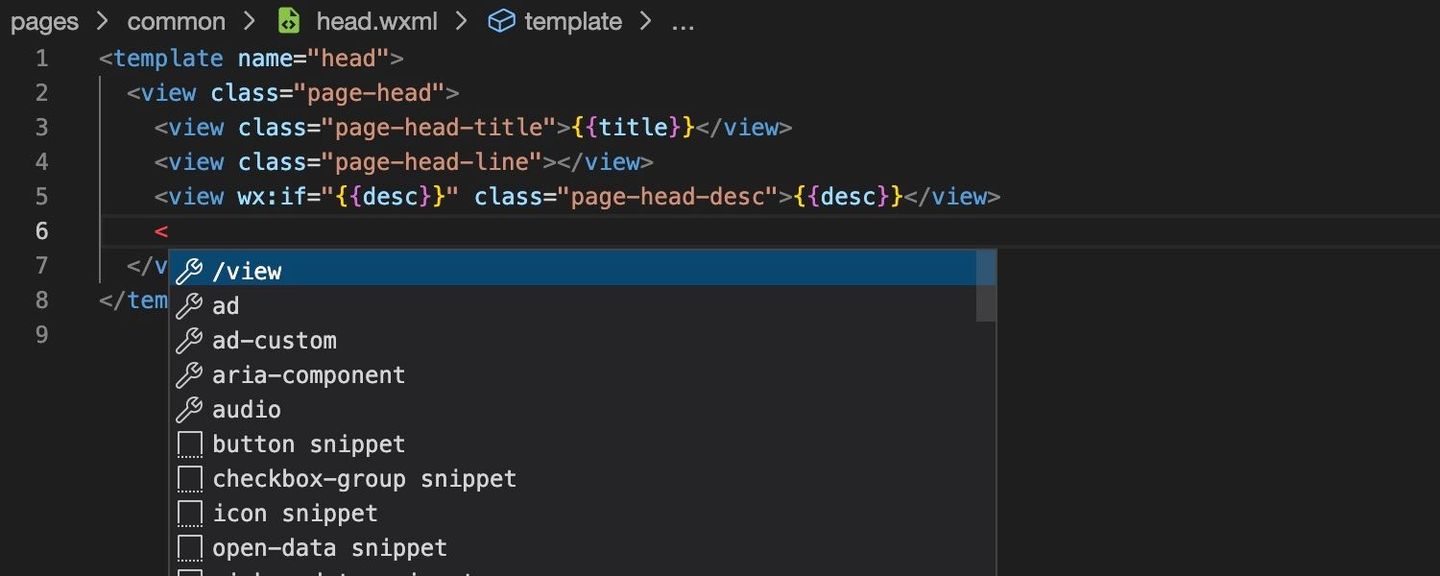
Task: Pick the 'open-data snippet' suggestion
Action: 573,548
